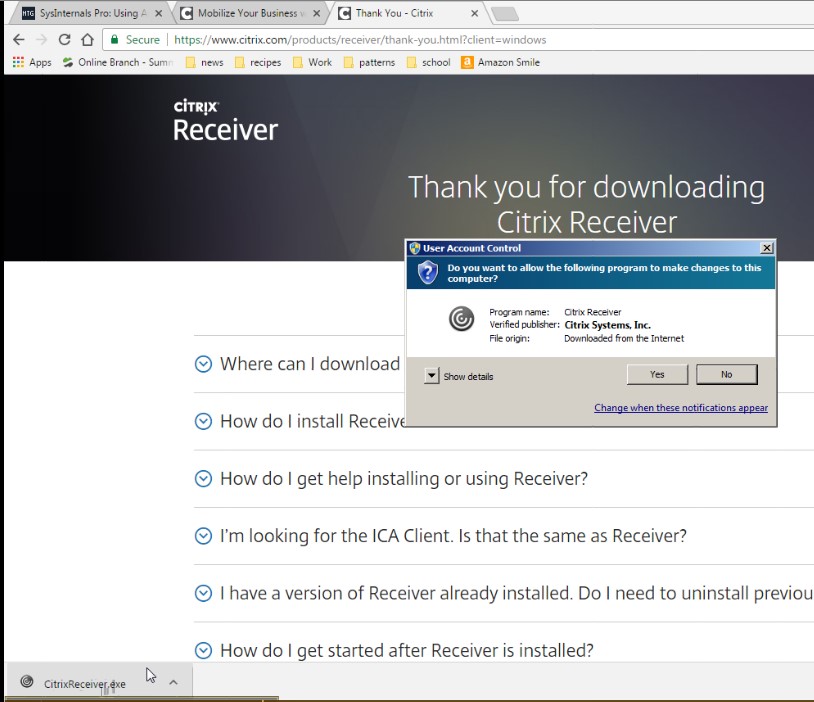Viewport: 814px width, 702px height.
Task: Click the Citrix Receiver program icon in UAC dialog
Action: click(x=462, y=318)
